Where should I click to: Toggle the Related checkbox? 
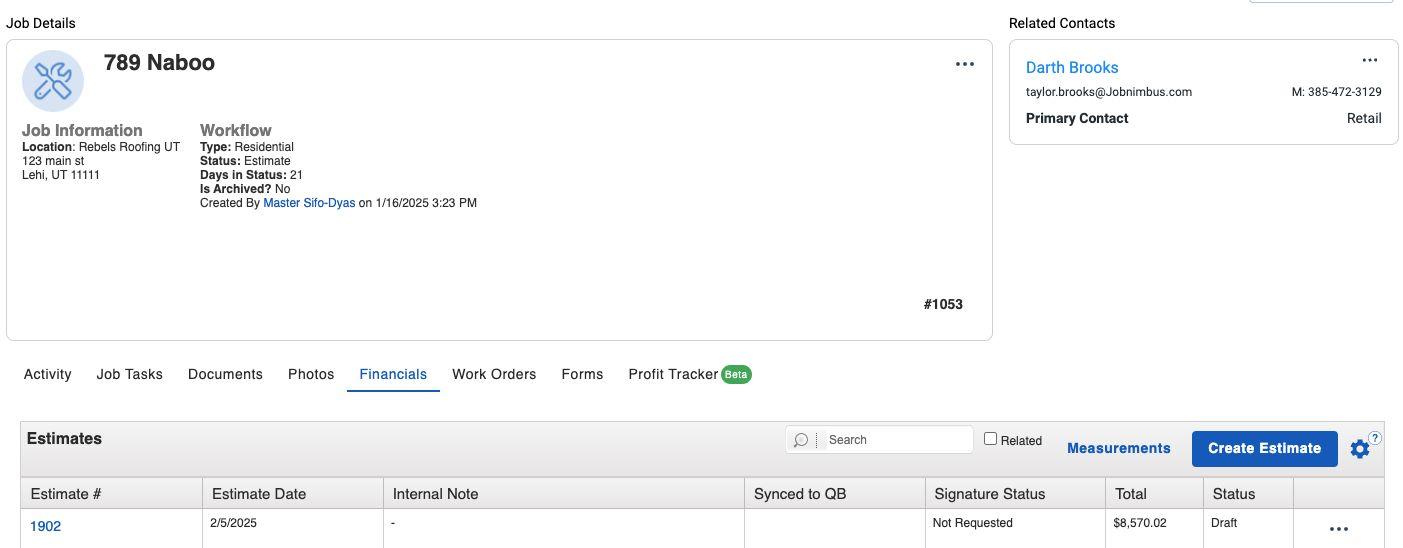pyautogui.click(x=990, y=439)
